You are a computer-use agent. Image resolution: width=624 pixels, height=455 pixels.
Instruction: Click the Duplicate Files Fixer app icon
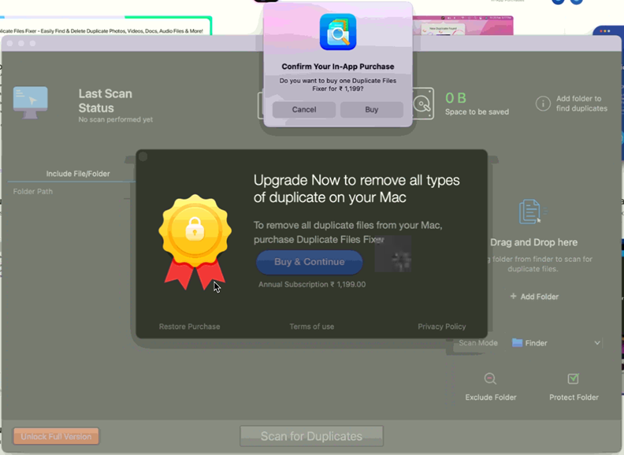pos(338,32)
